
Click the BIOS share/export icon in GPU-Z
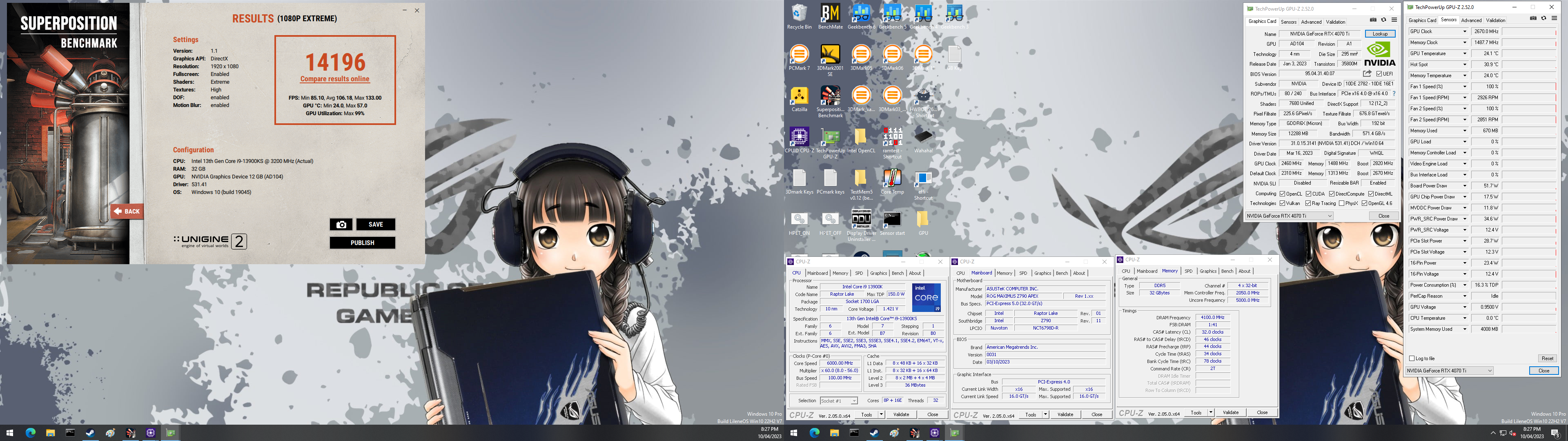coord(1367,73)
